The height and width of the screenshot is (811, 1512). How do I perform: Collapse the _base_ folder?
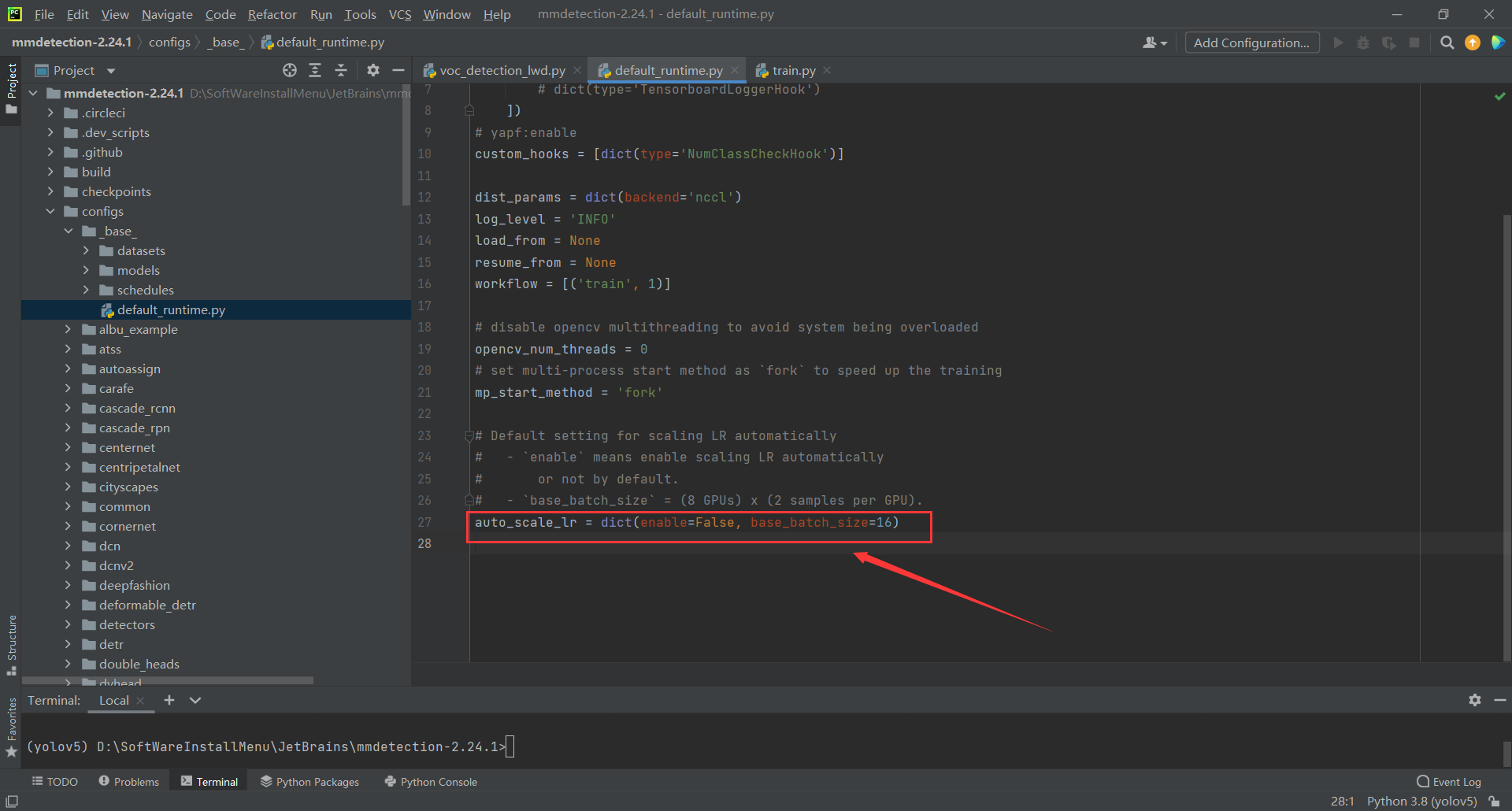[68, 231]
